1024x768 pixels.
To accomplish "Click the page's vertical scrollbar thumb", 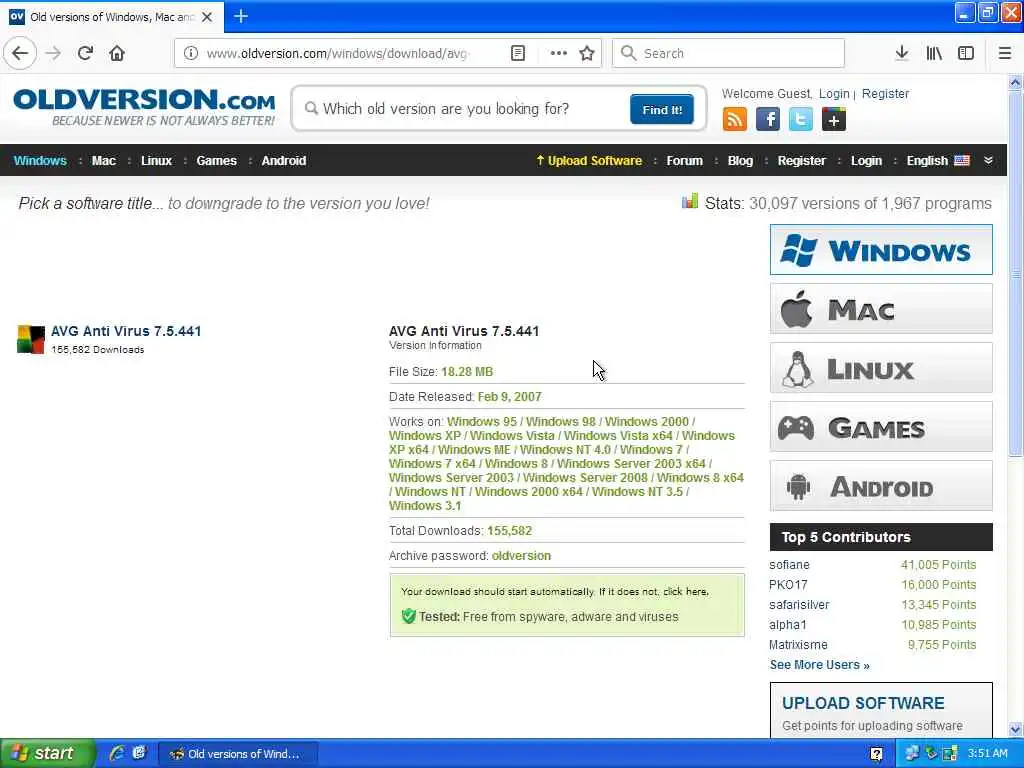I will (1015, 274).
